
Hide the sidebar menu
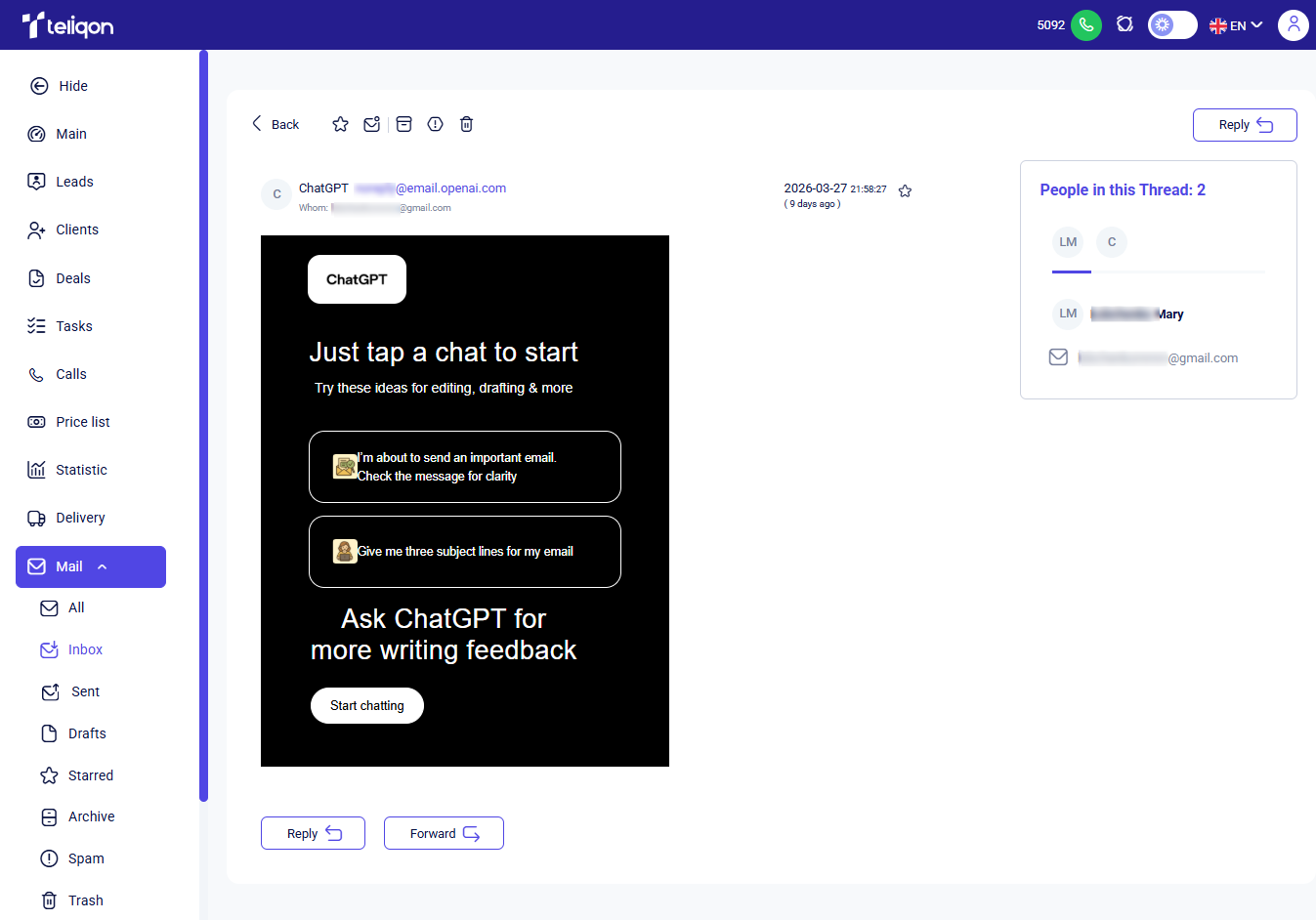[59, 86]
